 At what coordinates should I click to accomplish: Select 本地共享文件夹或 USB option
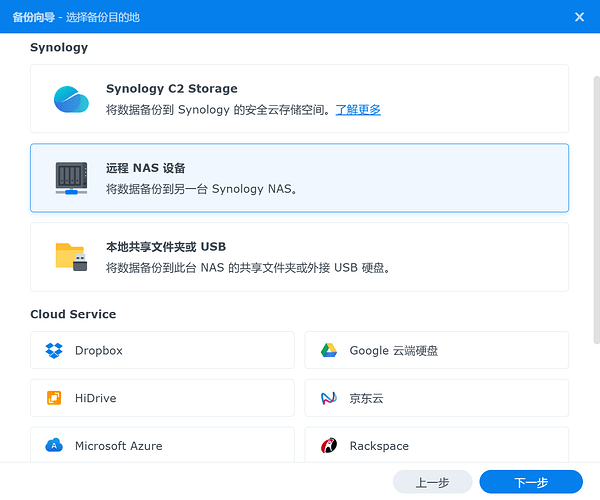click(x=300, y=256)
